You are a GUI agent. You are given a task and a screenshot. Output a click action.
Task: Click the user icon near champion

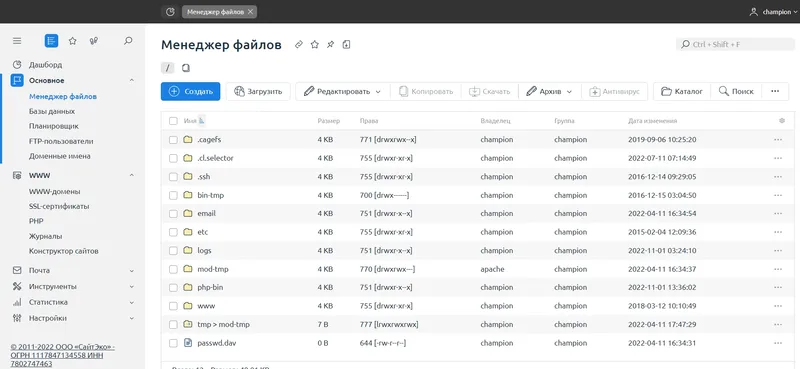tap(754, 12)
